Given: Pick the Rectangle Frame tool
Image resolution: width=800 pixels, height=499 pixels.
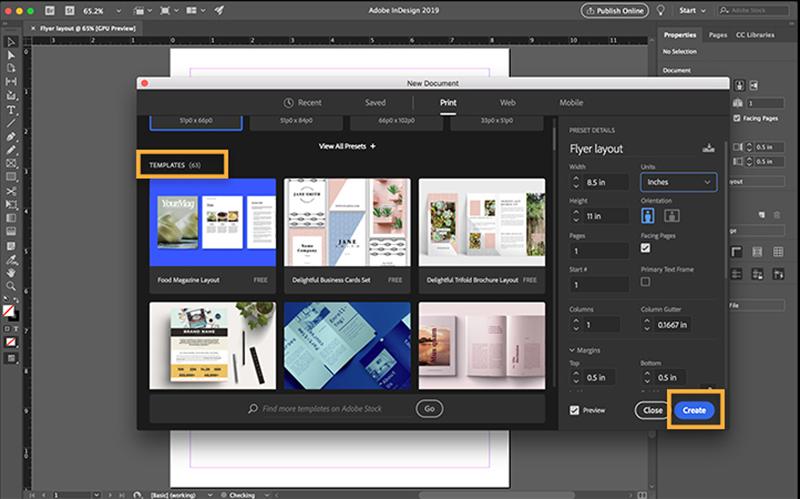Looking at the screenshot, I should [x=11, y=163].
